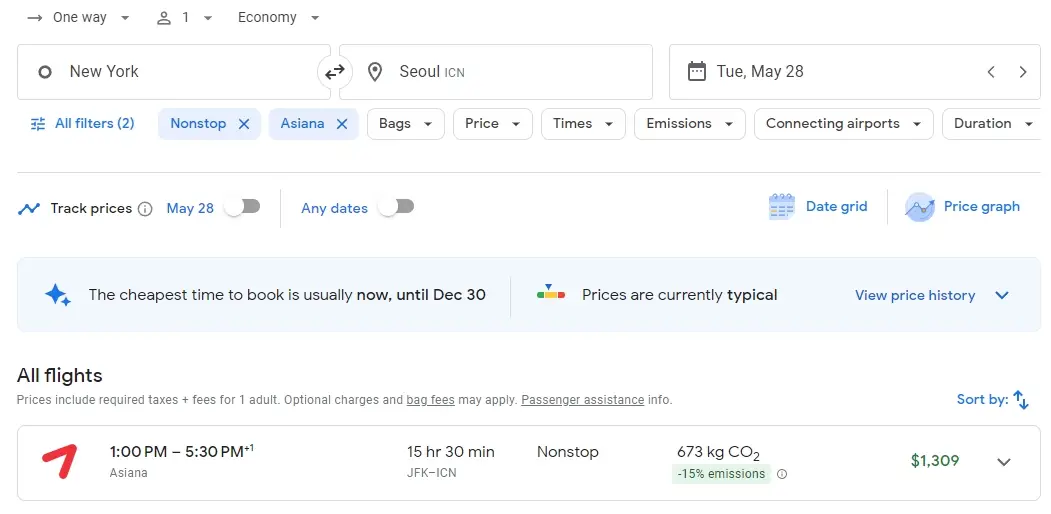The image size is (1051, 514).
Task: Remove the Asiana filter chip
Action: [x=341, y=124]
